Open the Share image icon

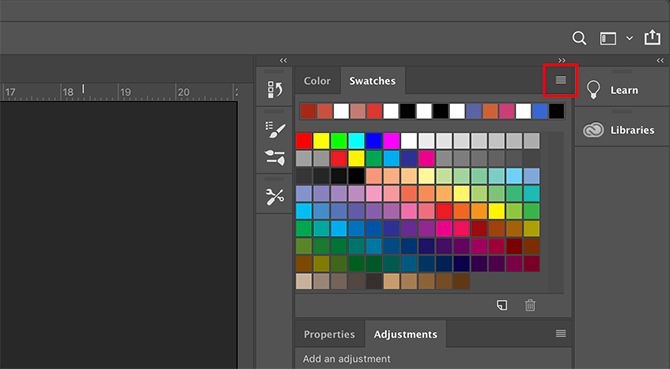coord(652,38)
